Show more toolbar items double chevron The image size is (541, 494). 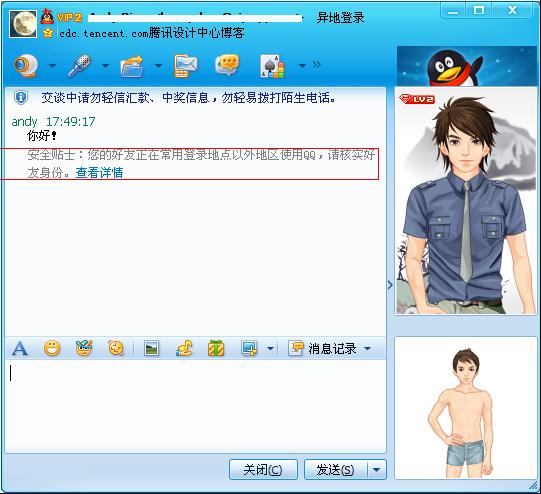[316, 64]
